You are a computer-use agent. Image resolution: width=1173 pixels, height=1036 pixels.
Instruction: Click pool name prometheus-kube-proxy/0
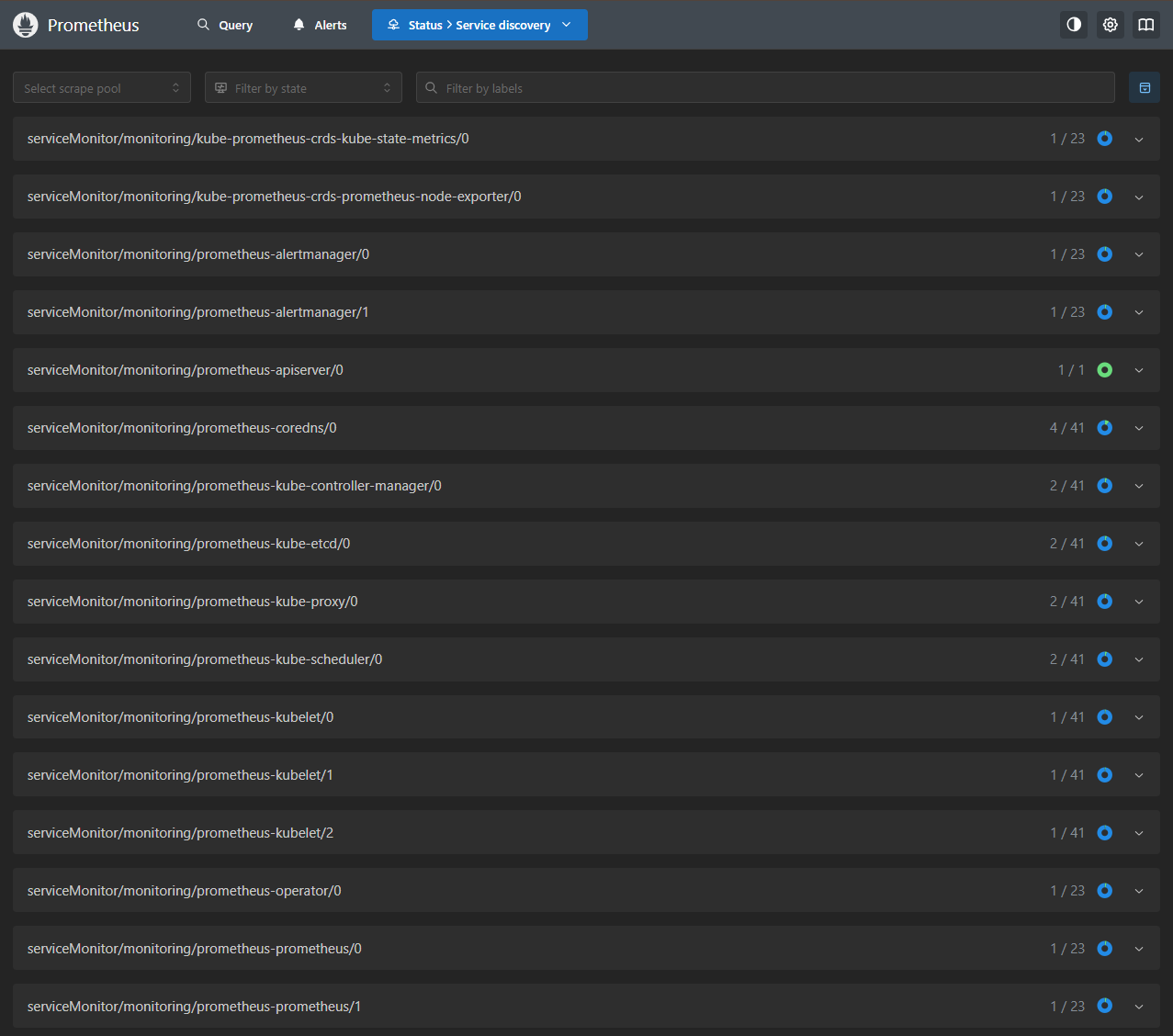pos(193,602)
